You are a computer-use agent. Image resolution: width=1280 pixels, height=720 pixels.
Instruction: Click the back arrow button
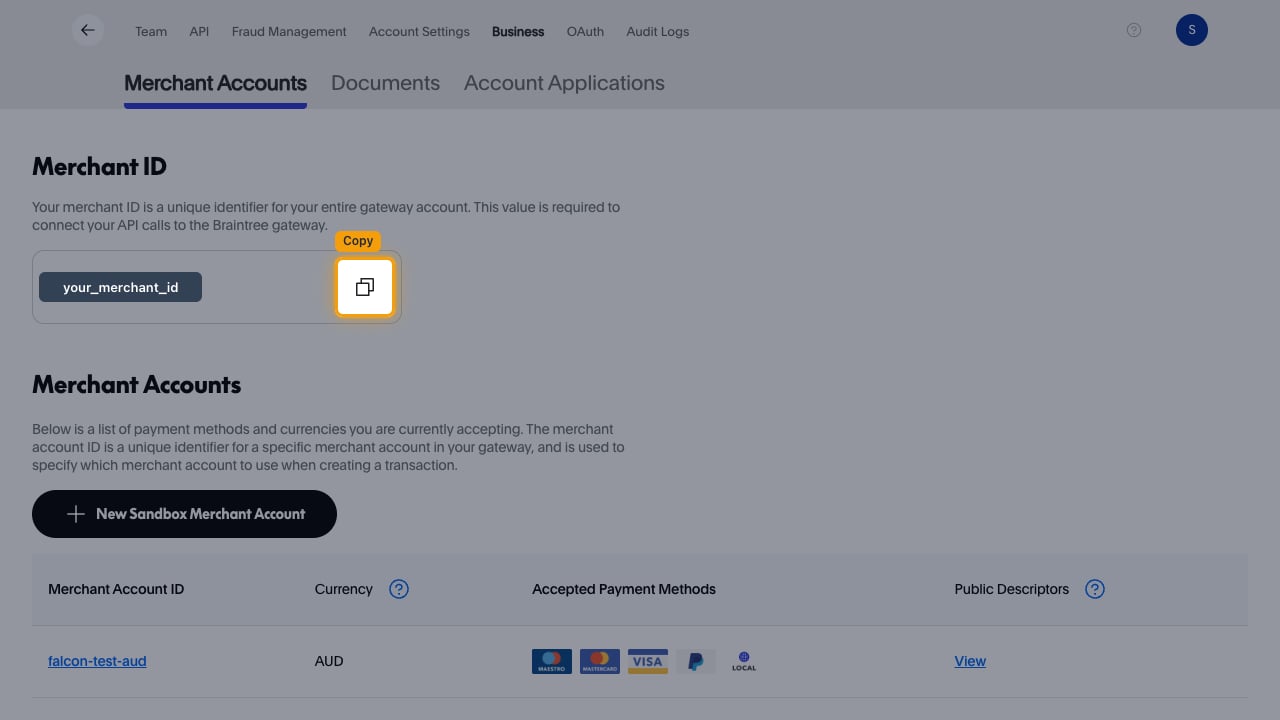click(x=88, y=30)
